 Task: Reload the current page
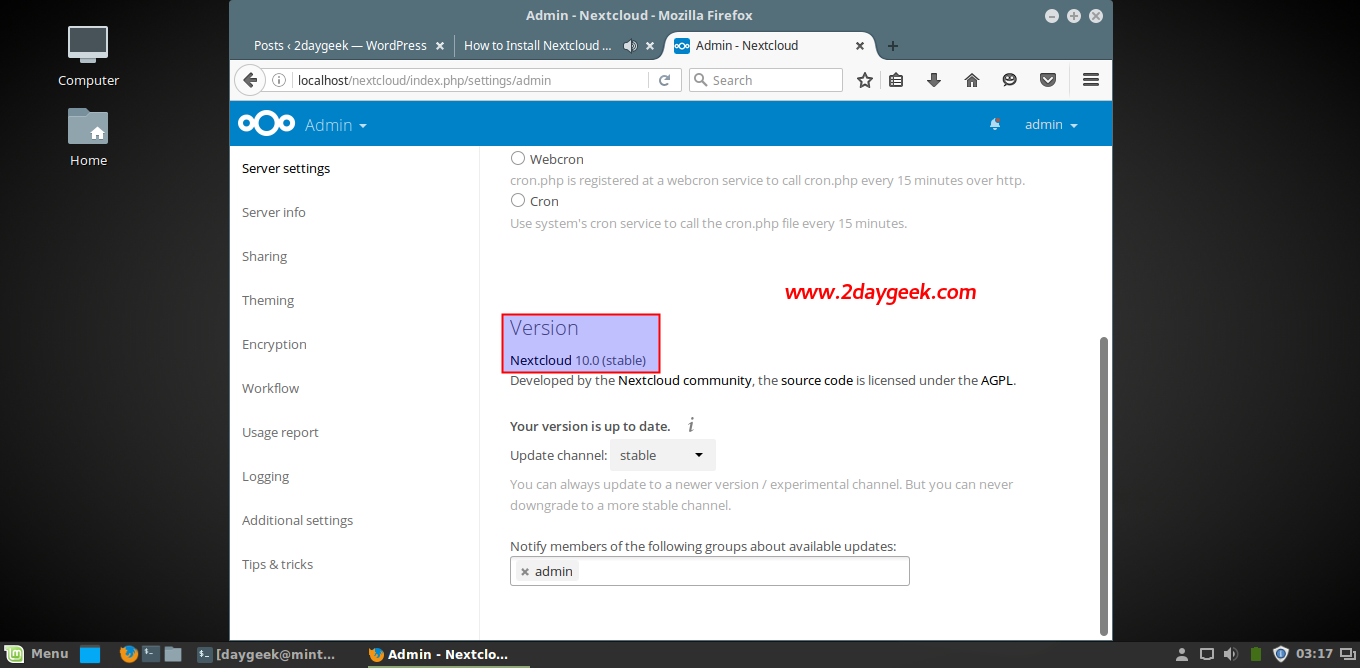[x=664, y=80]
